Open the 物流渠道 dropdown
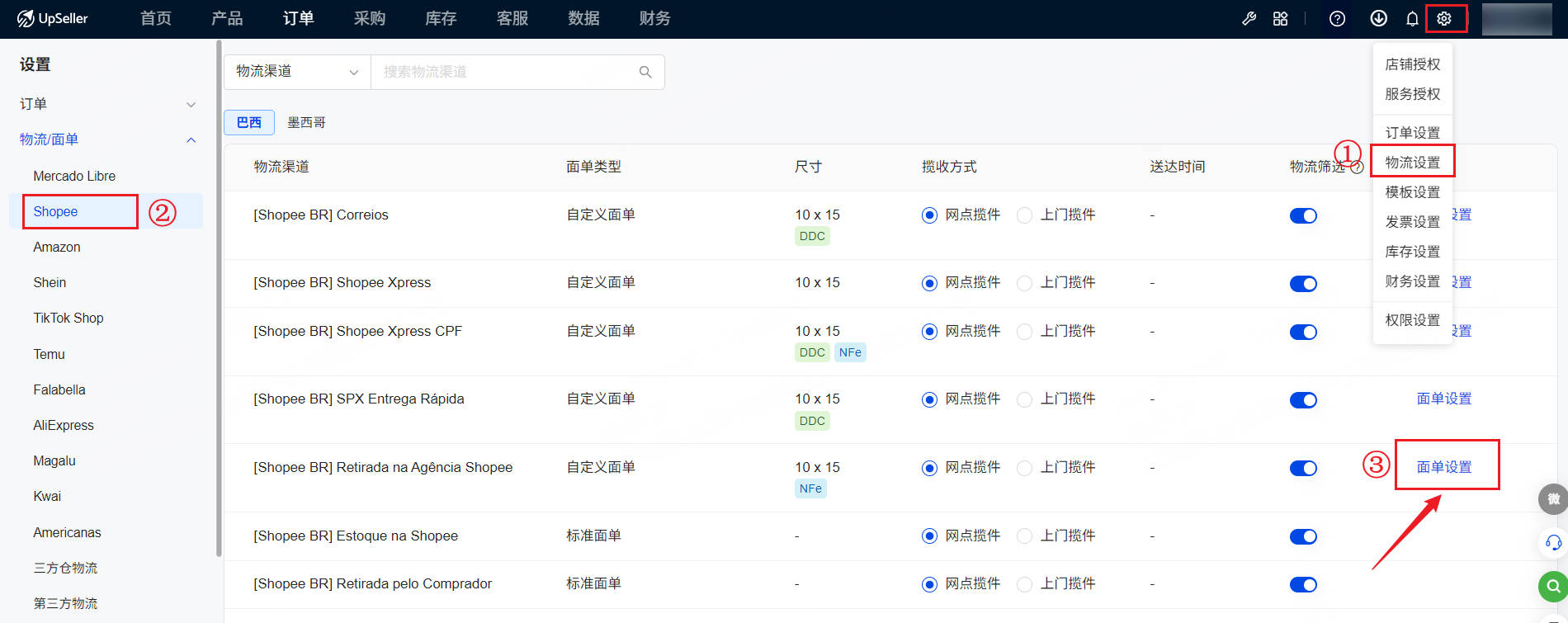 [297, 72]
